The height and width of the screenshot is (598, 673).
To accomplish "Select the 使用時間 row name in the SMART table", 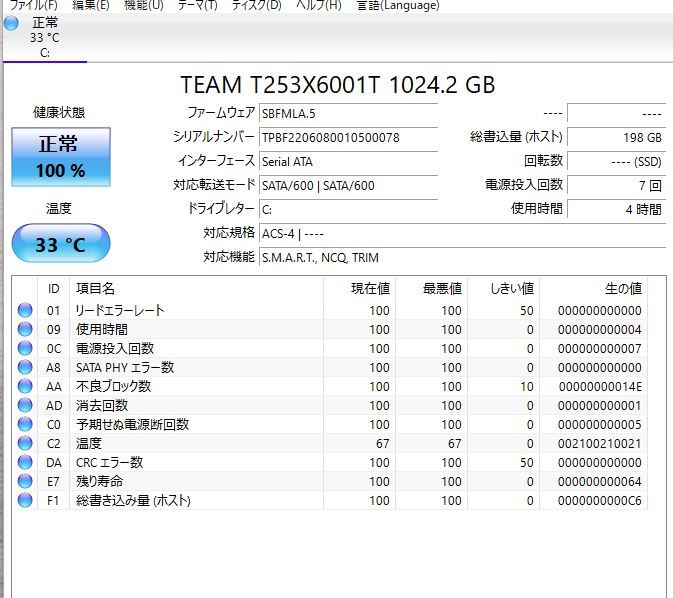I will tap(102, 329).
